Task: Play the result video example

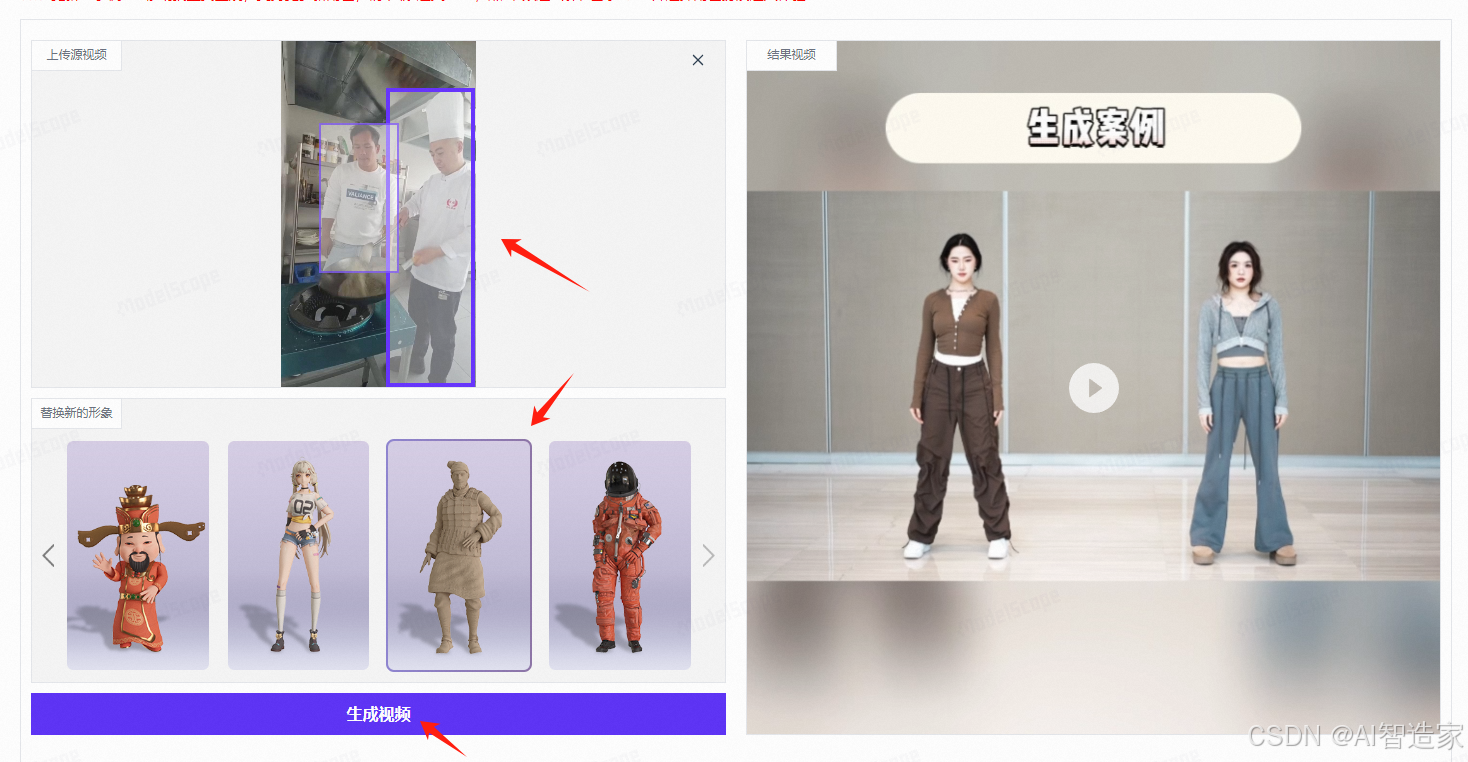Action: tap(1093, 387)
